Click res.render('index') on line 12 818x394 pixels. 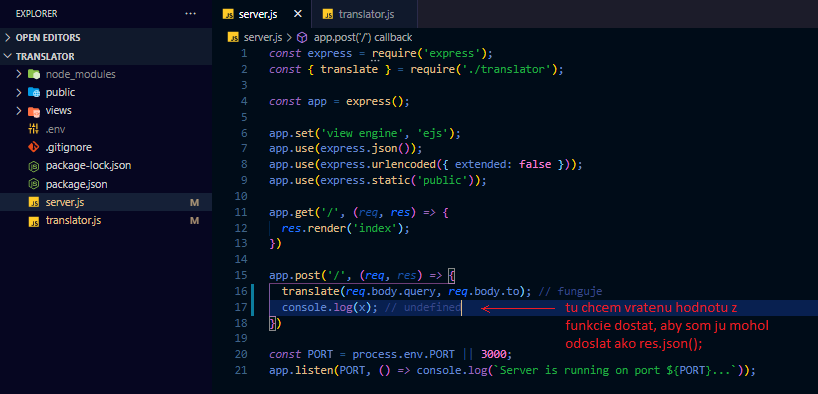tap(342, 228)
